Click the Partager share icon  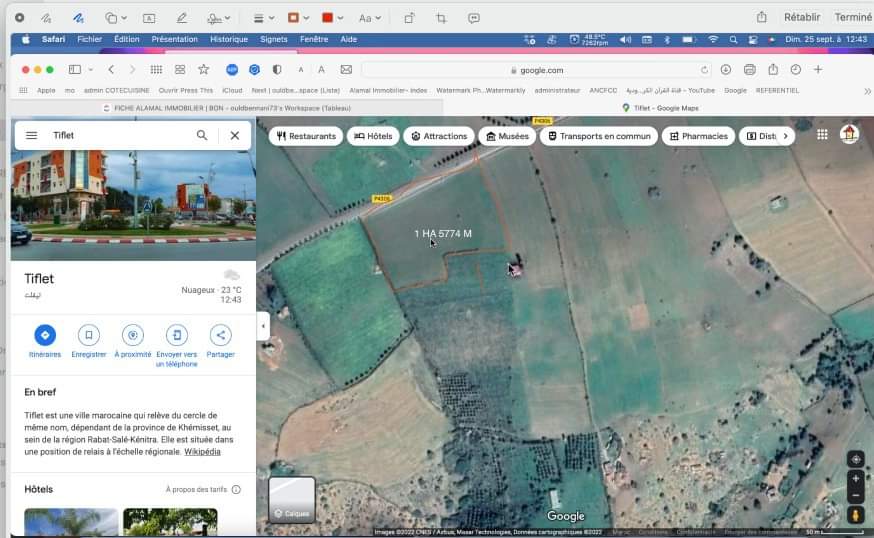pos(220,335)
